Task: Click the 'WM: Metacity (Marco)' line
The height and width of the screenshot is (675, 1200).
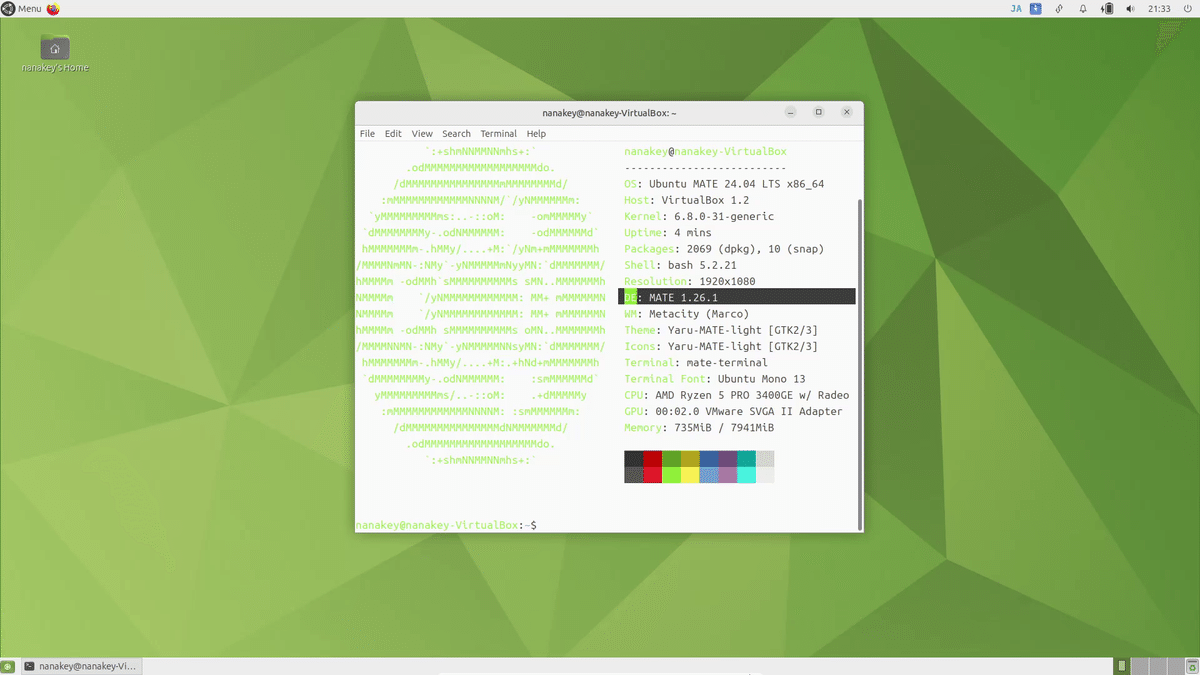Action: [686, 314]
